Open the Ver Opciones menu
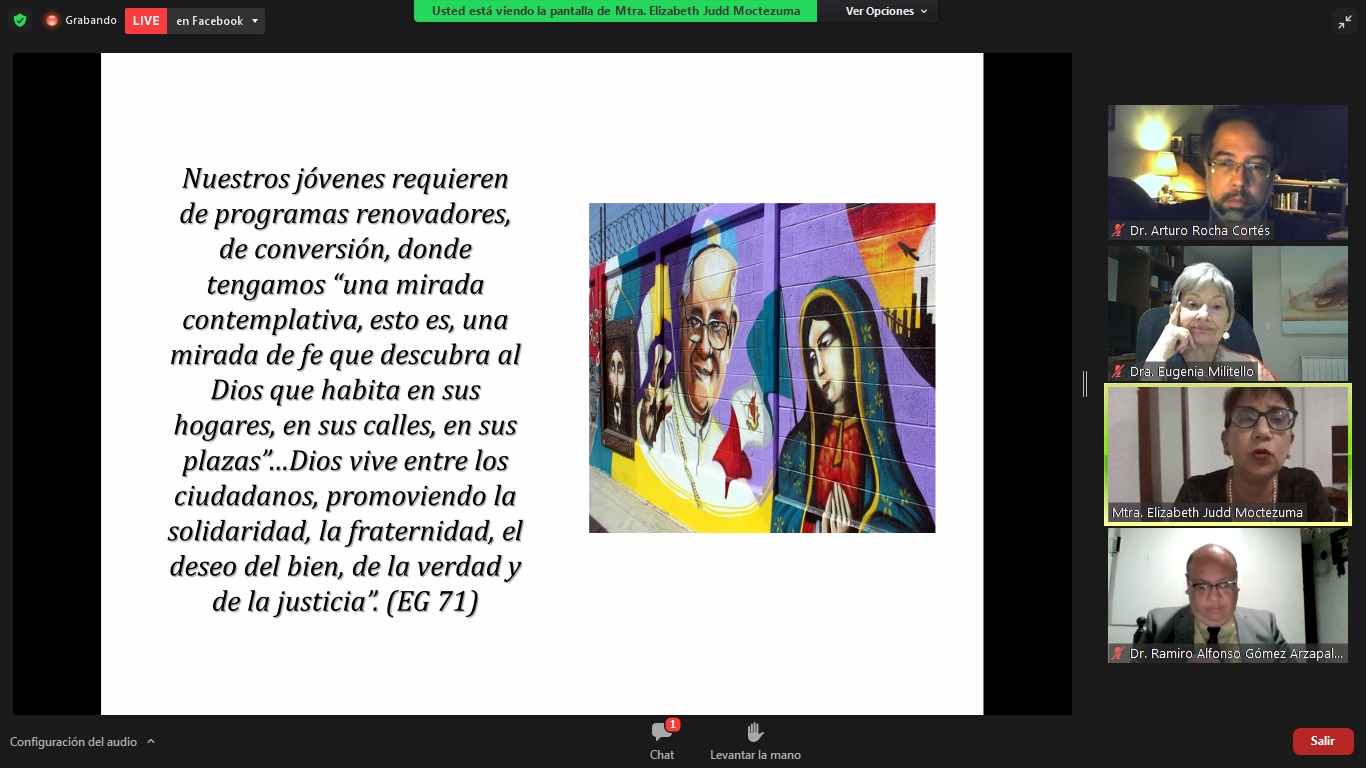Viewport: 1366px width, 768px height. [x=886, y=11]
